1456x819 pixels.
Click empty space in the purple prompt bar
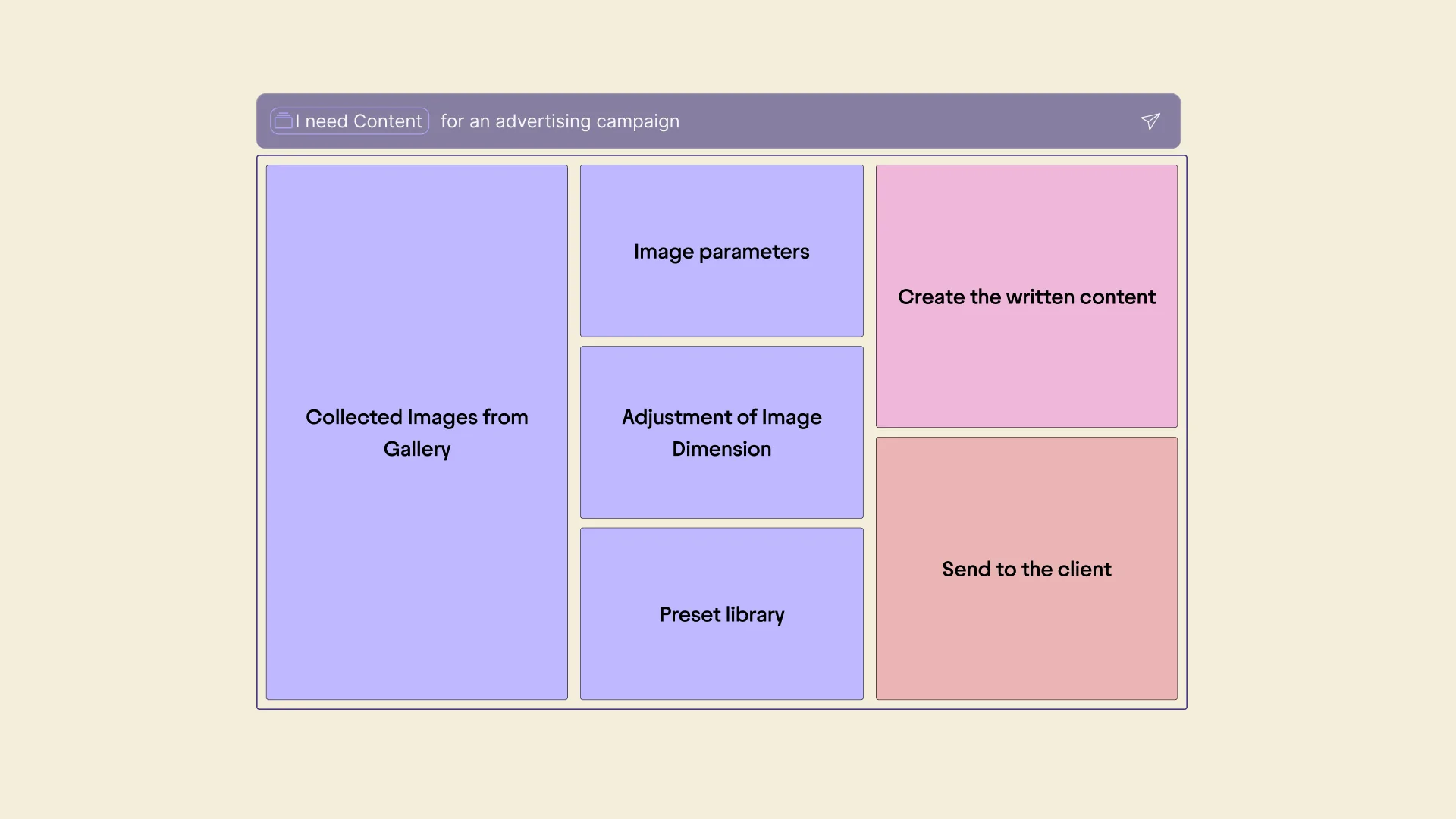click(910, 121)
